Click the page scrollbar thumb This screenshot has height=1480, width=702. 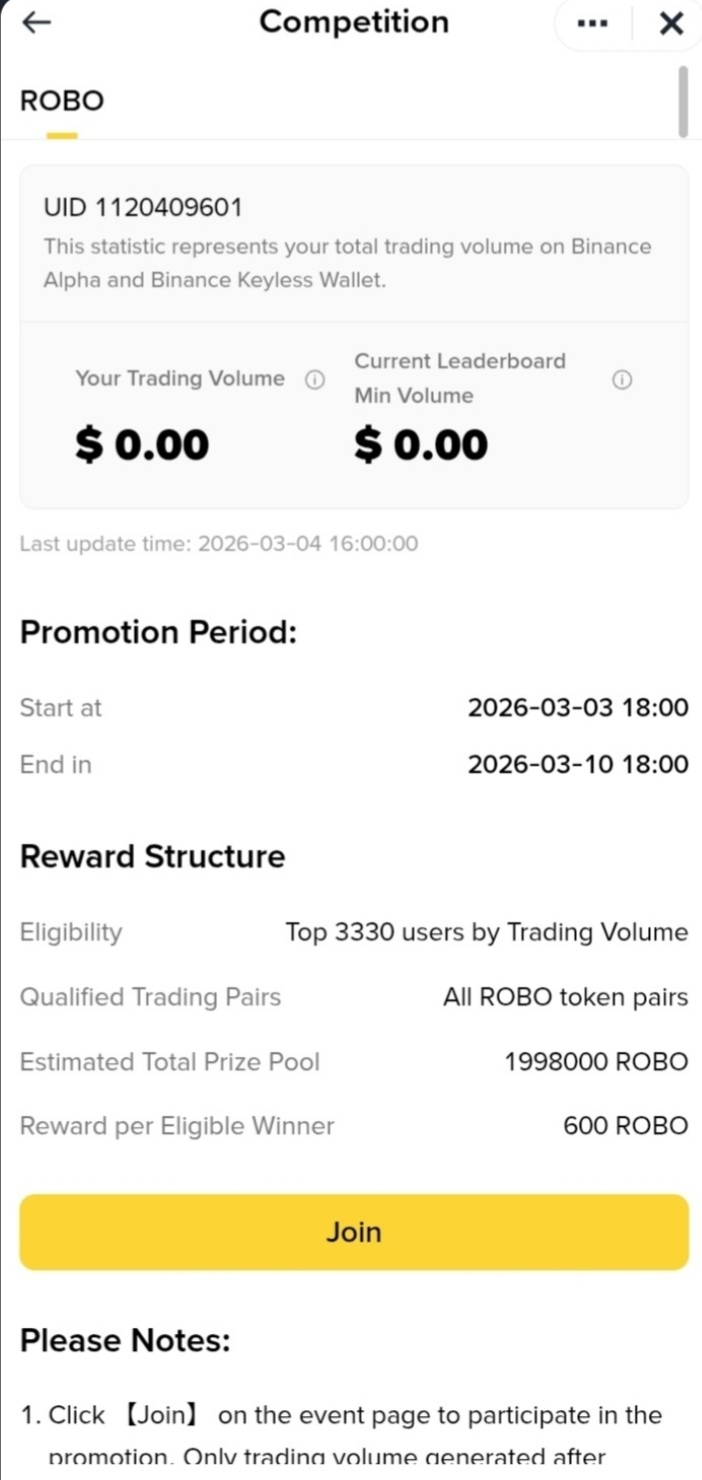click(683, 101)
